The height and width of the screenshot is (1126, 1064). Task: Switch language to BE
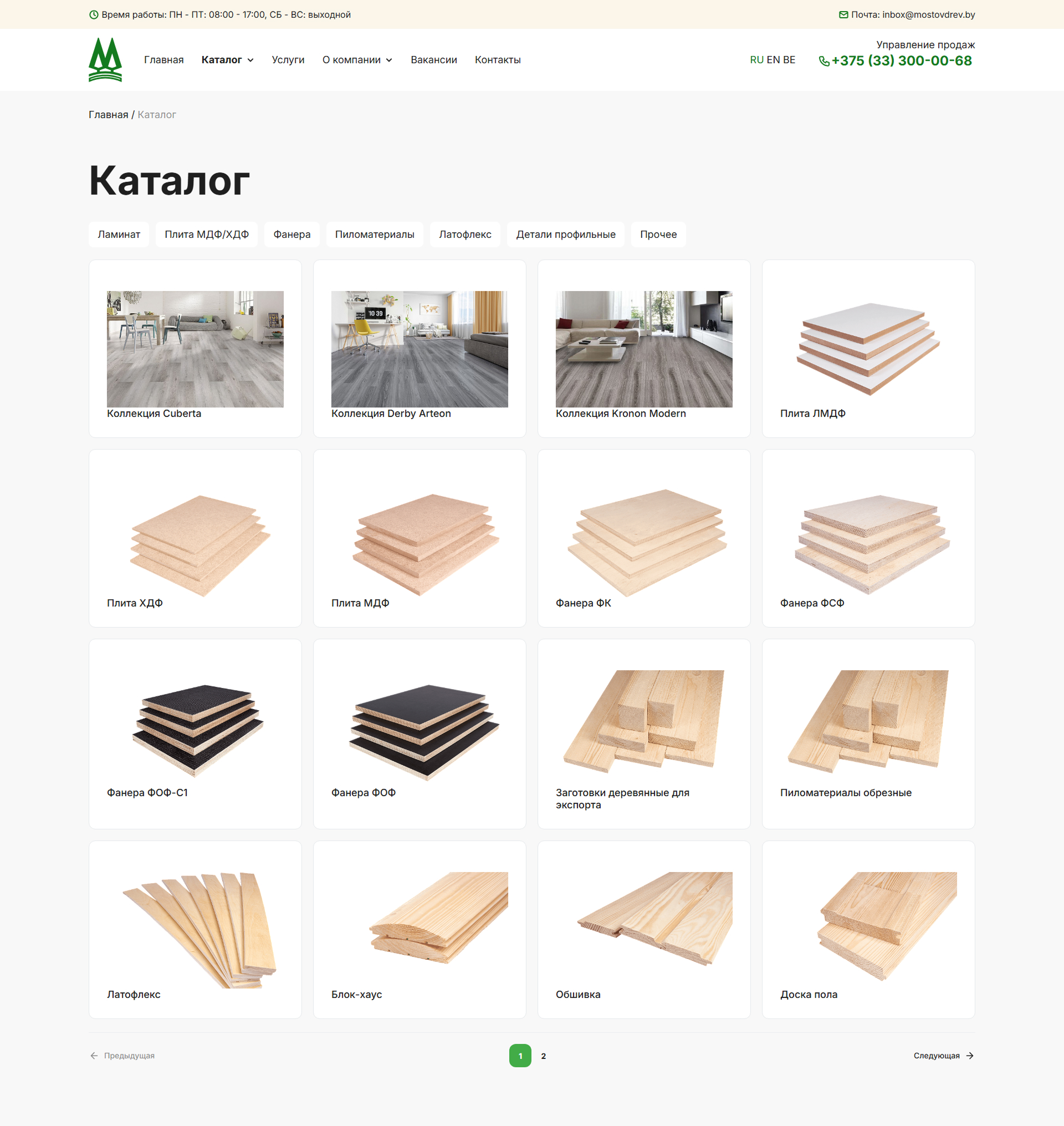[789, 59]
